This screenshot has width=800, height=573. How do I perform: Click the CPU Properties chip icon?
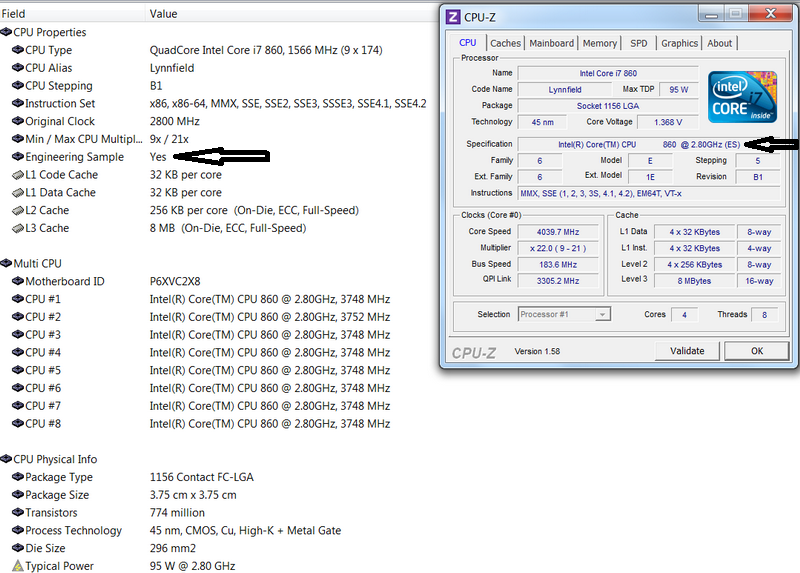[6, 32]
